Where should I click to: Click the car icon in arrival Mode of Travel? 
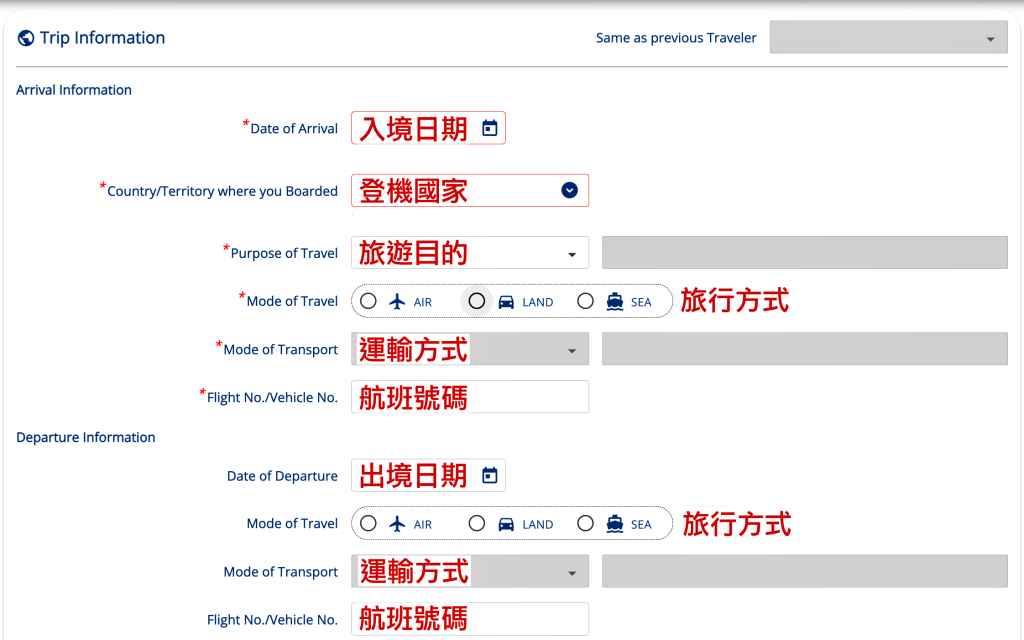point(506,302)
